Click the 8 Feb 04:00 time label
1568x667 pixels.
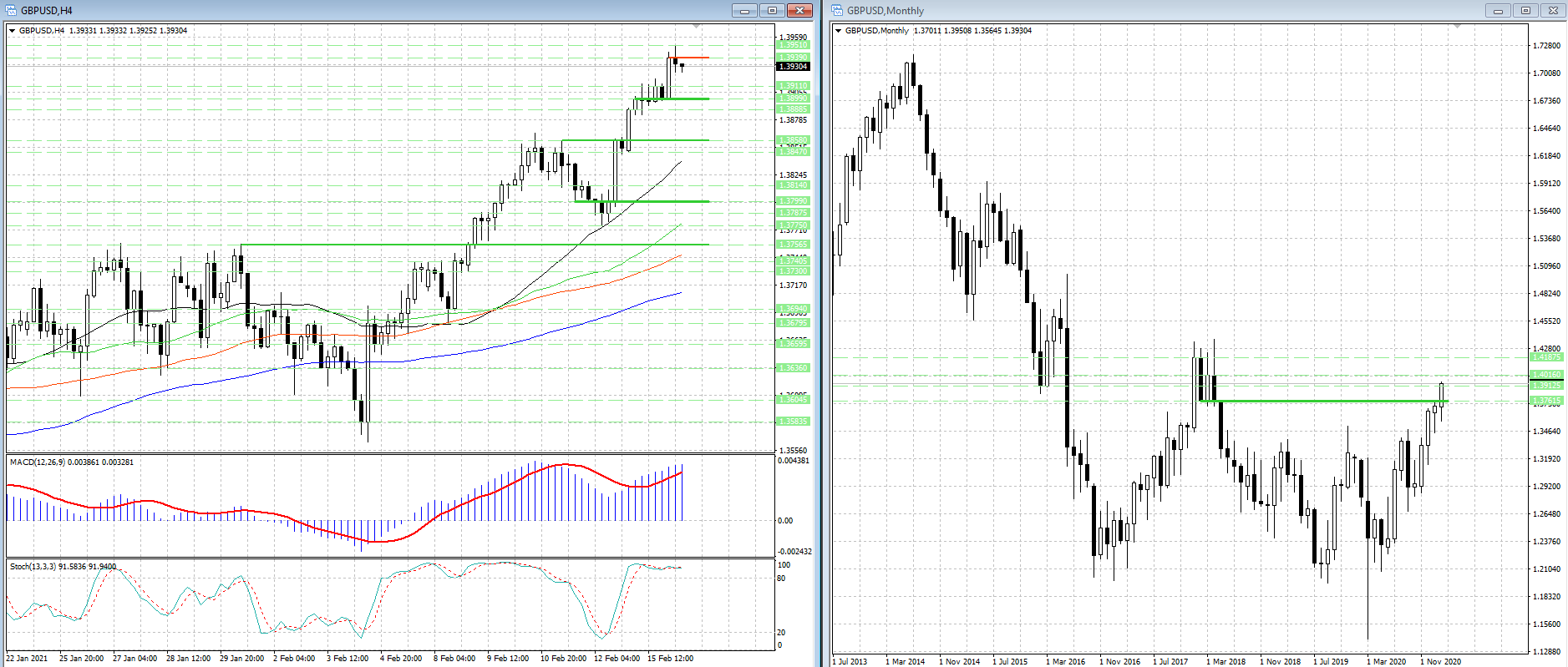point(454,659)
